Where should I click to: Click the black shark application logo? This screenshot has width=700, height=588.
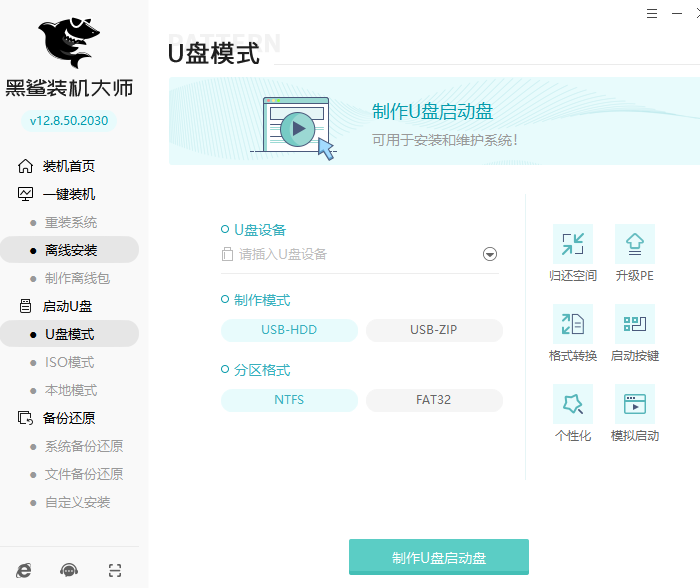(x=69, y=43)
